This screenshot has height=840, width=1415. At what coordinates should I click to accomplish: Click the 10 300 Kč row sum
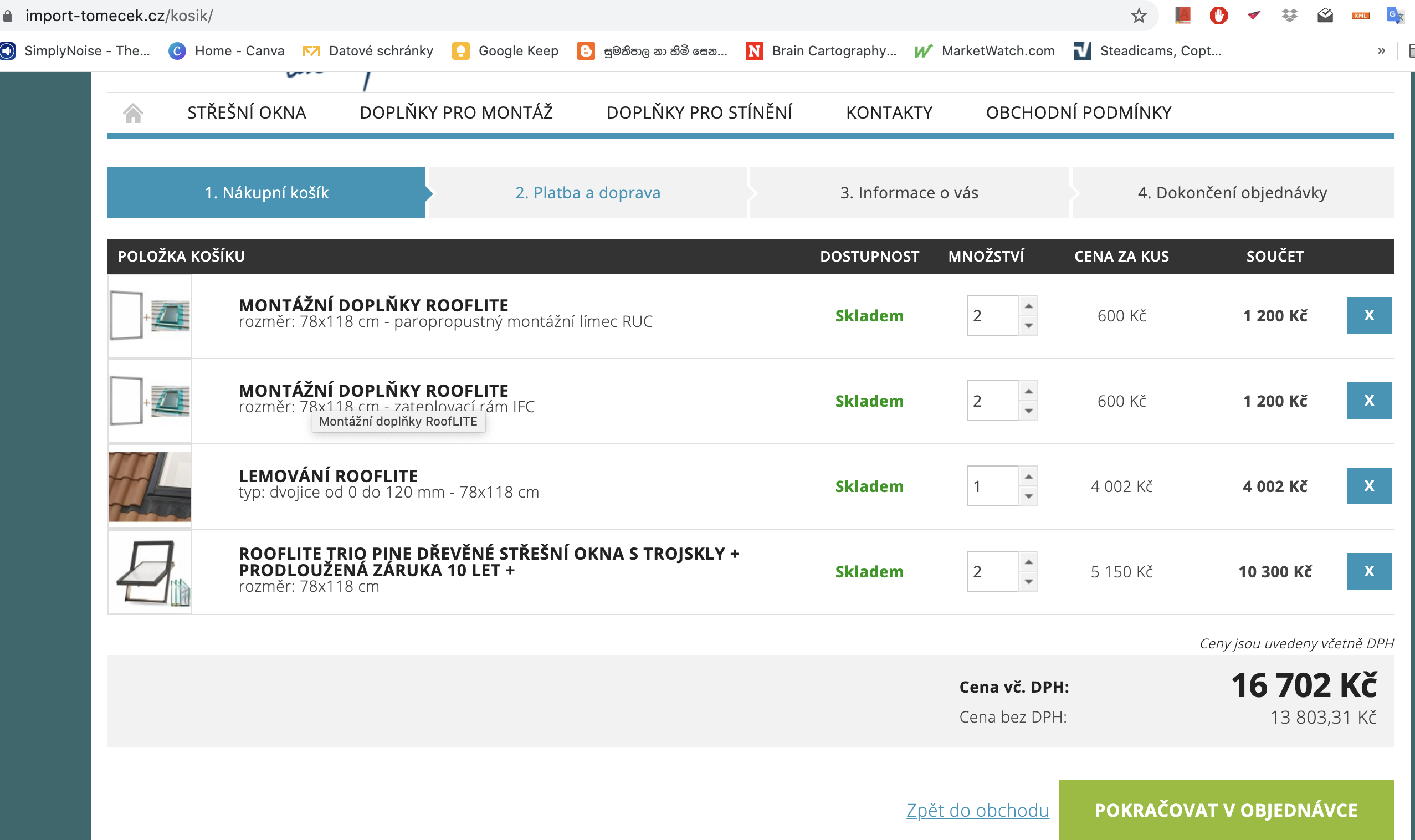click(1275, 572)
